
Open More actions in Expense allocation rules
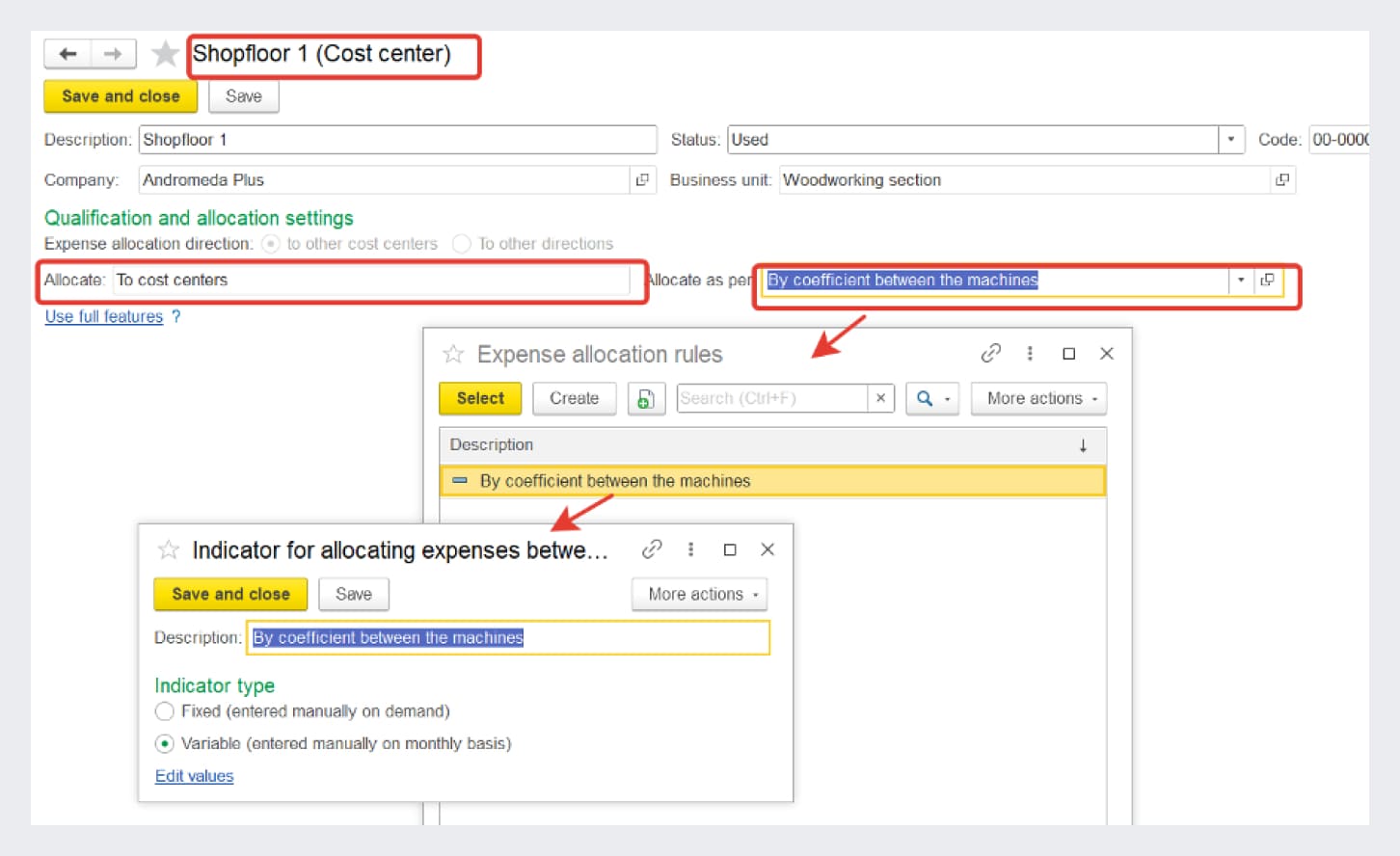click(1038, 398)
